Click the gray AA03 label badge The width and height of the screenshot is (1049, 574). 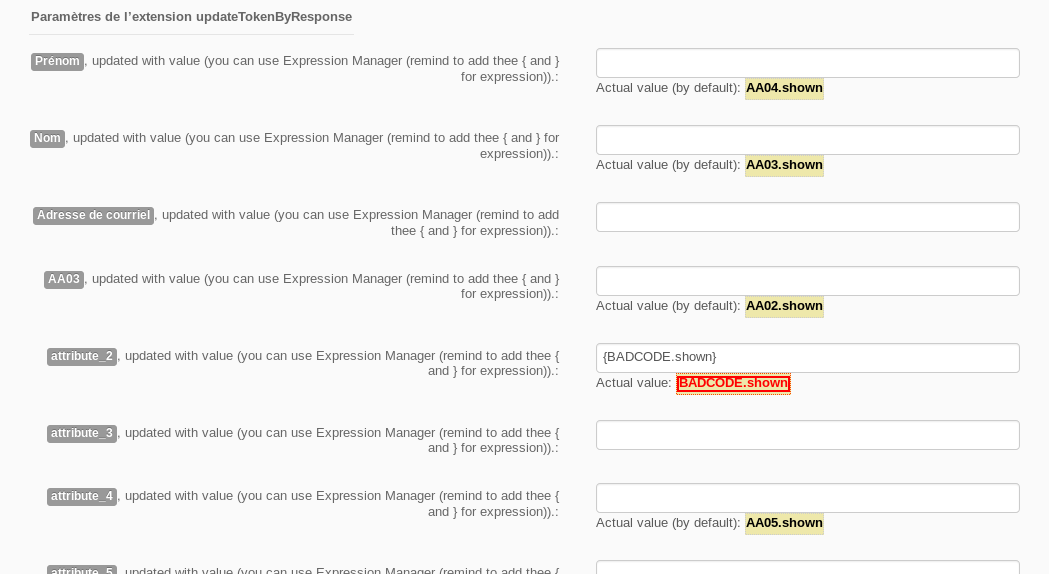(64, 280)
